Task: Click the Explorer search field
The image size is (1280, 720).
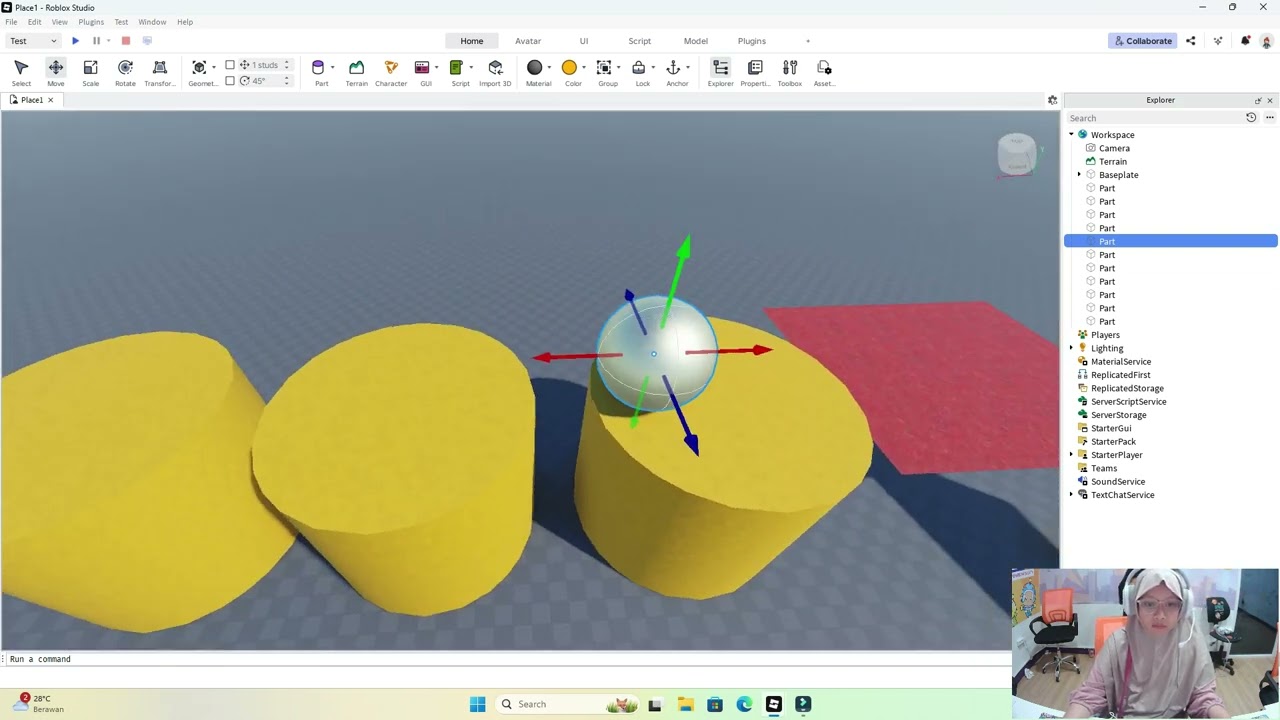Action: tap(1155, 118)
